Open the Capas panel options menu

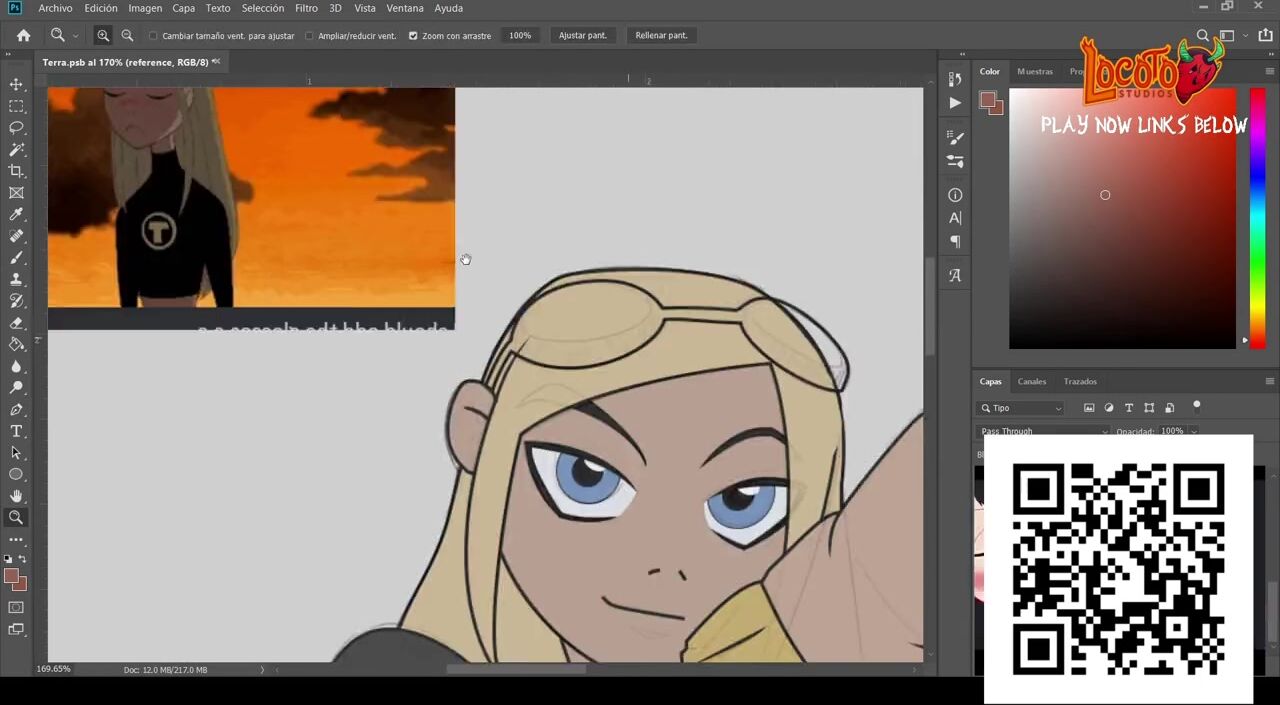pyautogui.click(x=1270, y=381)
